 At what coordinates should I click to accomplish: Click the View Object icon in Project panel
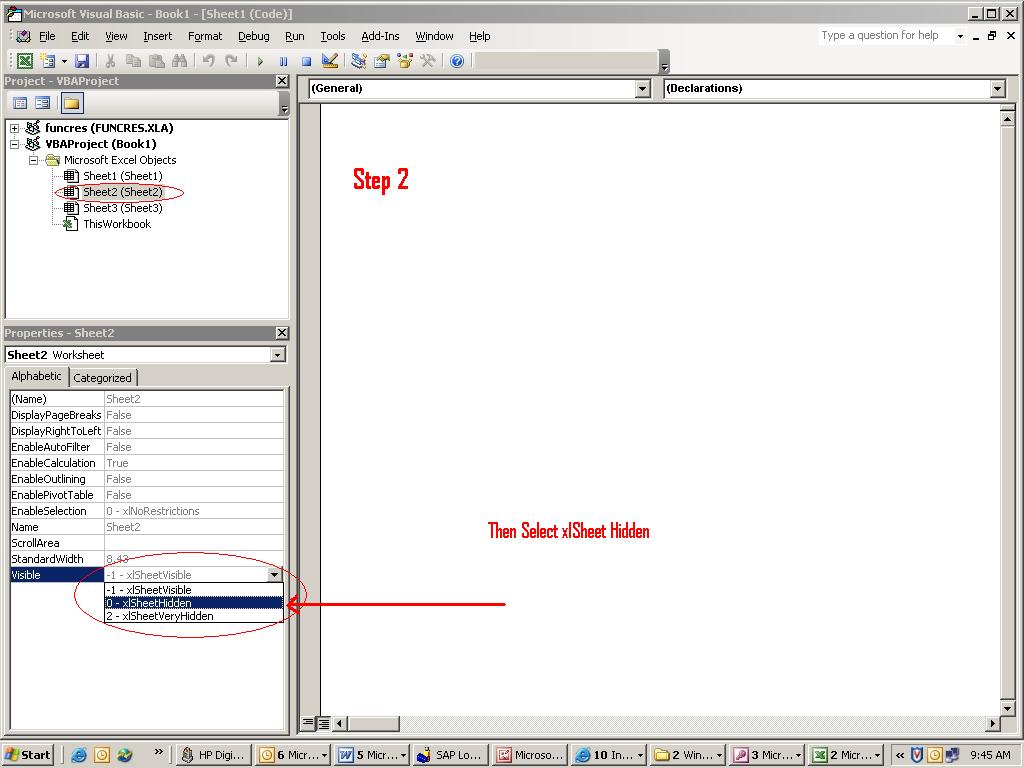[43, 103]
